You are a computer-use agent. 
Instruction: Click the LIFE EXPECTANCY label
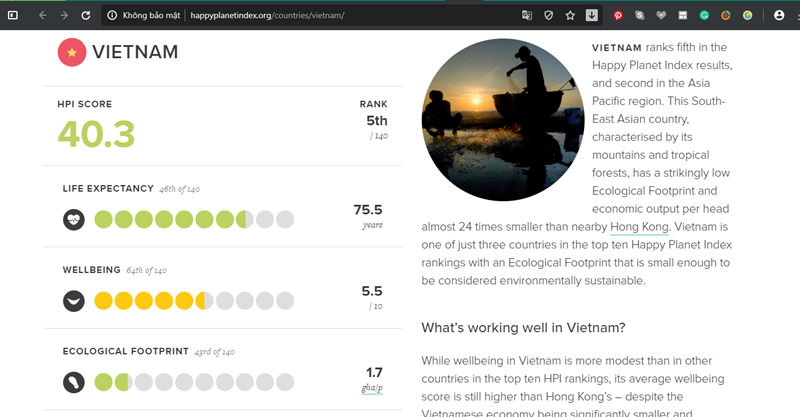(108, 188)
